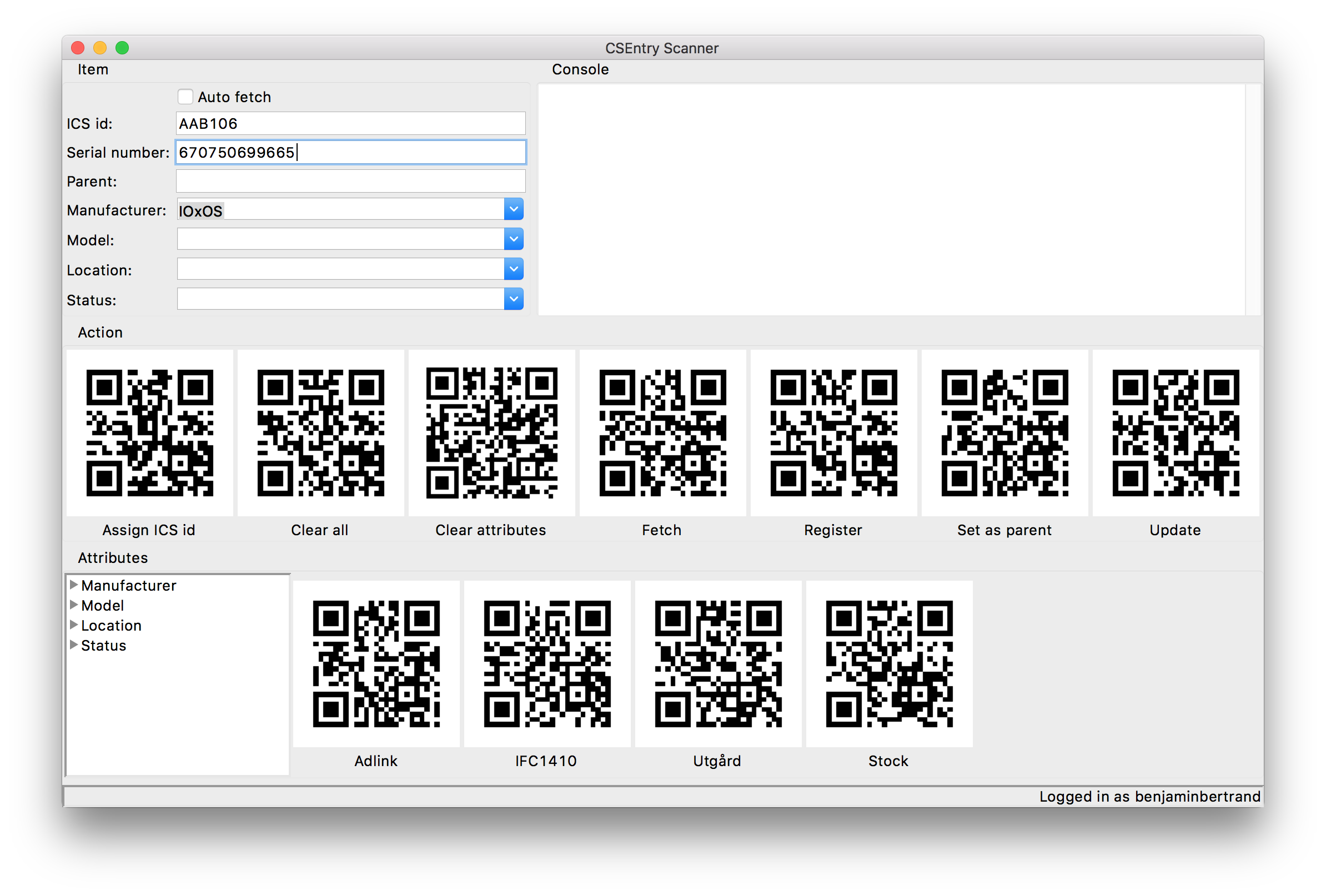Open the Manufacturer dropdown showing IOxOS

pyautogui.click(x=513, y=209)
